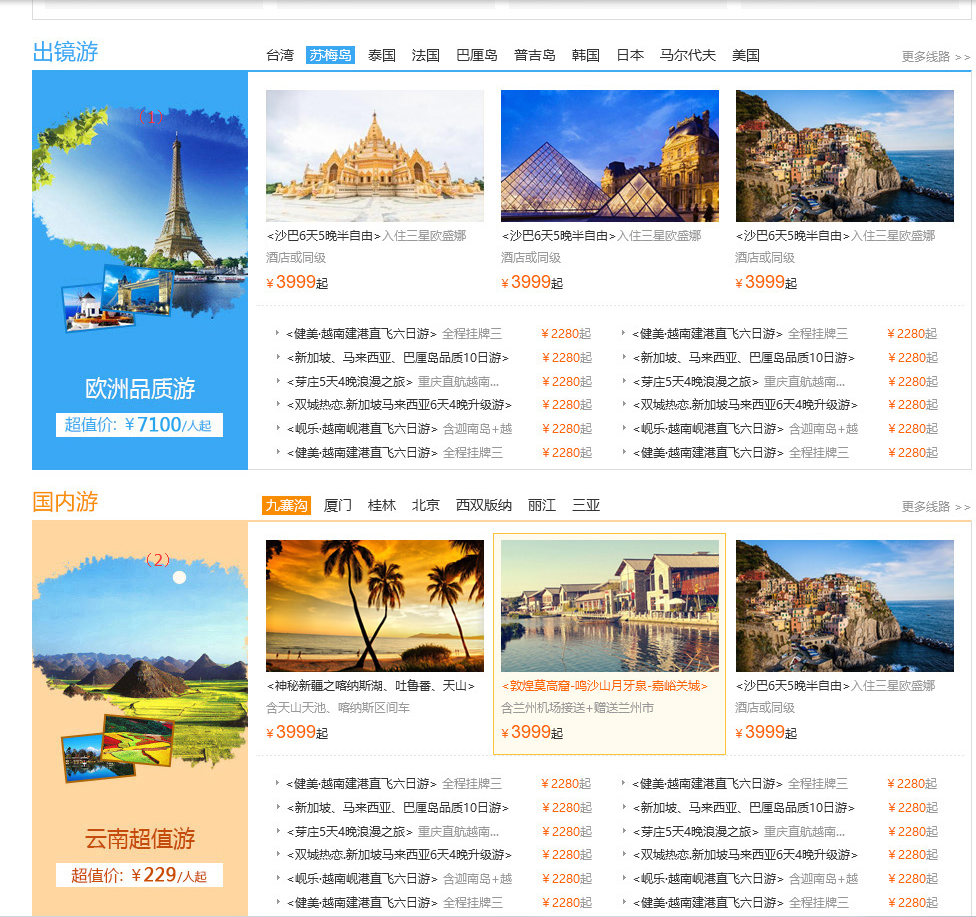The image size is (976, 917).
Task: Switch to the 厦门 tab in 国内游
Action: (338, 506)
